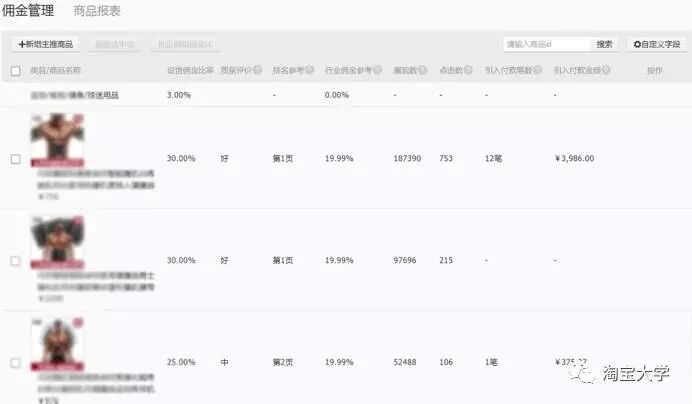Click the 12笔 paid orders value
The image size is (692, 404).
pos(493,158)
